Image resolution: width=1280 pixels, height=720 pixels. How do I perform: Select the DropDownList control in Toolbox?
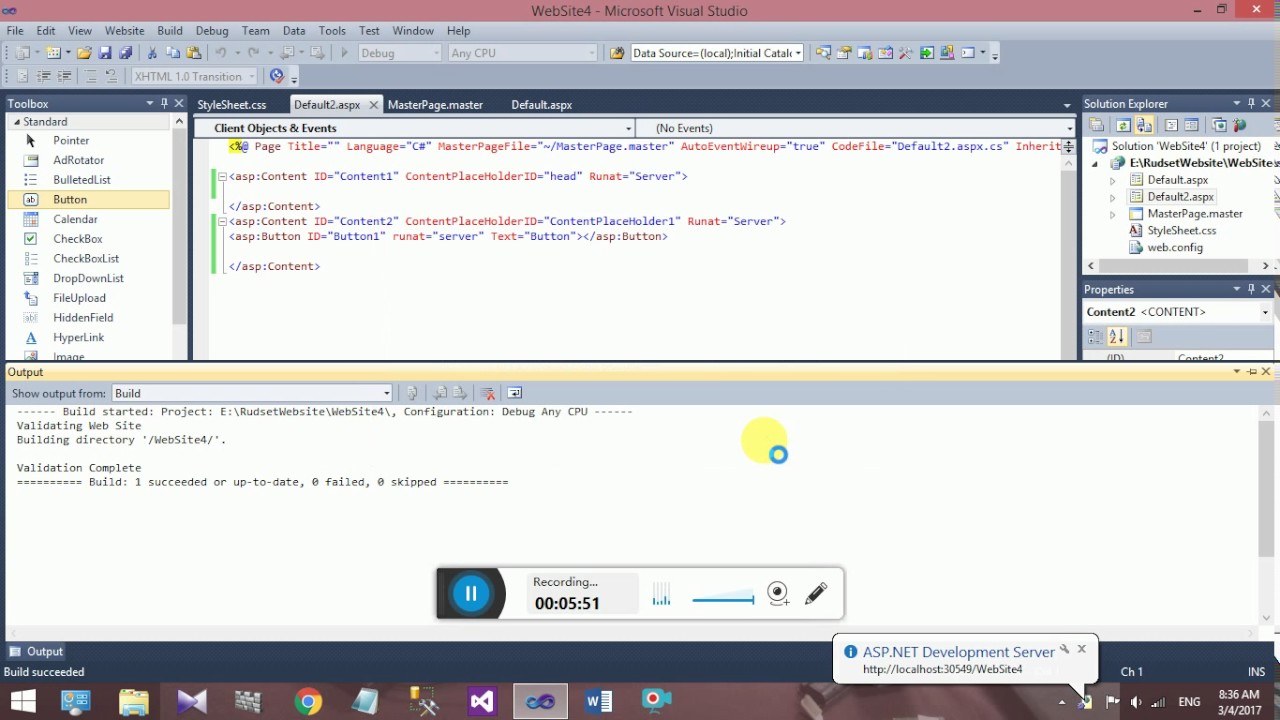pyautogui.click(x=88, y=278)
